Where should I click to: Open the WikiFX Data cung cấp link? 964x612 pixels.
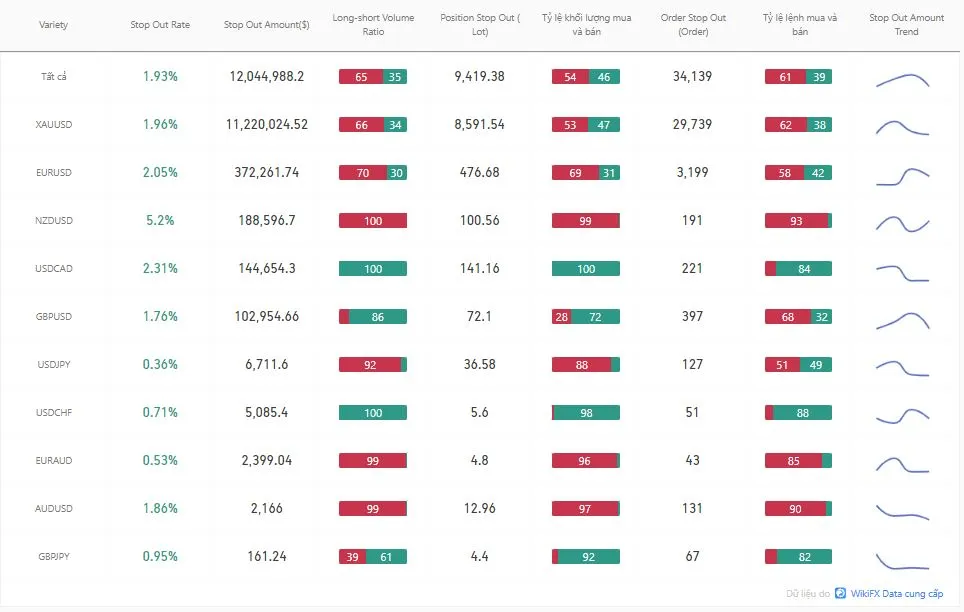[896, 594]
